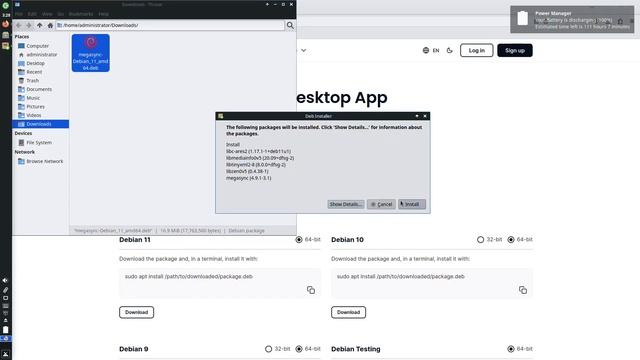Image resolution: width=640 pixels, height=360 pixels.
Task: Click the libmediainfo0v5 package line
Action: [260, 158]
